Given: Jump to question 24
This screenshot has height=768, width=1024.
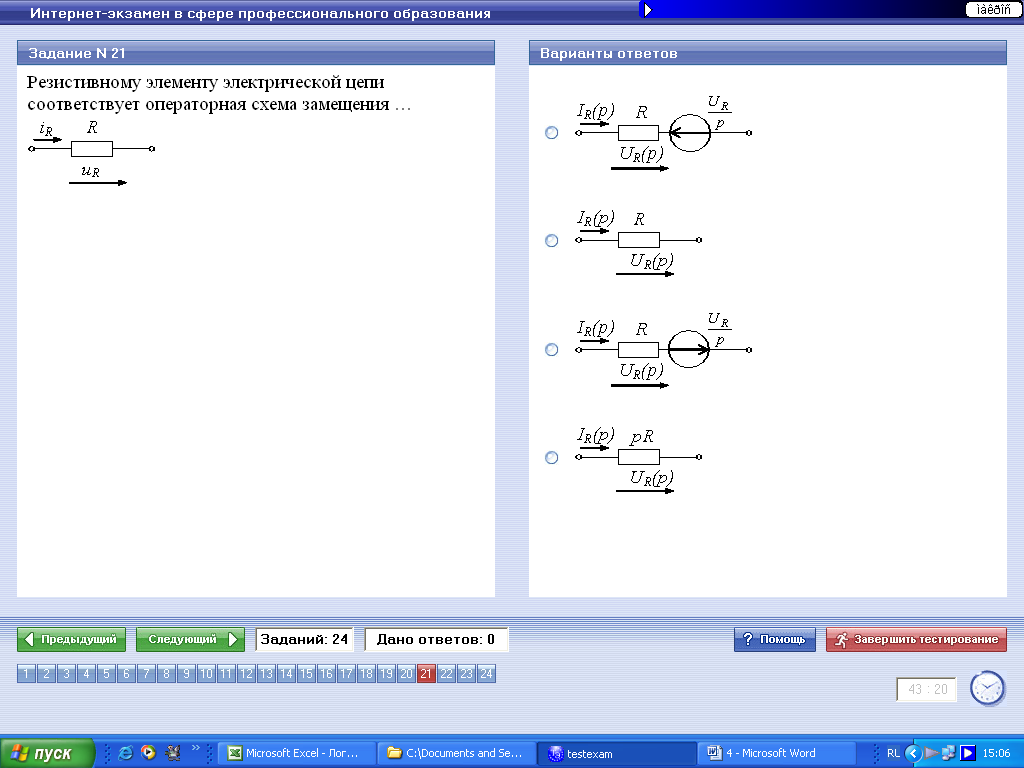Looking at the screenshot, I should [x=487, y=673].
